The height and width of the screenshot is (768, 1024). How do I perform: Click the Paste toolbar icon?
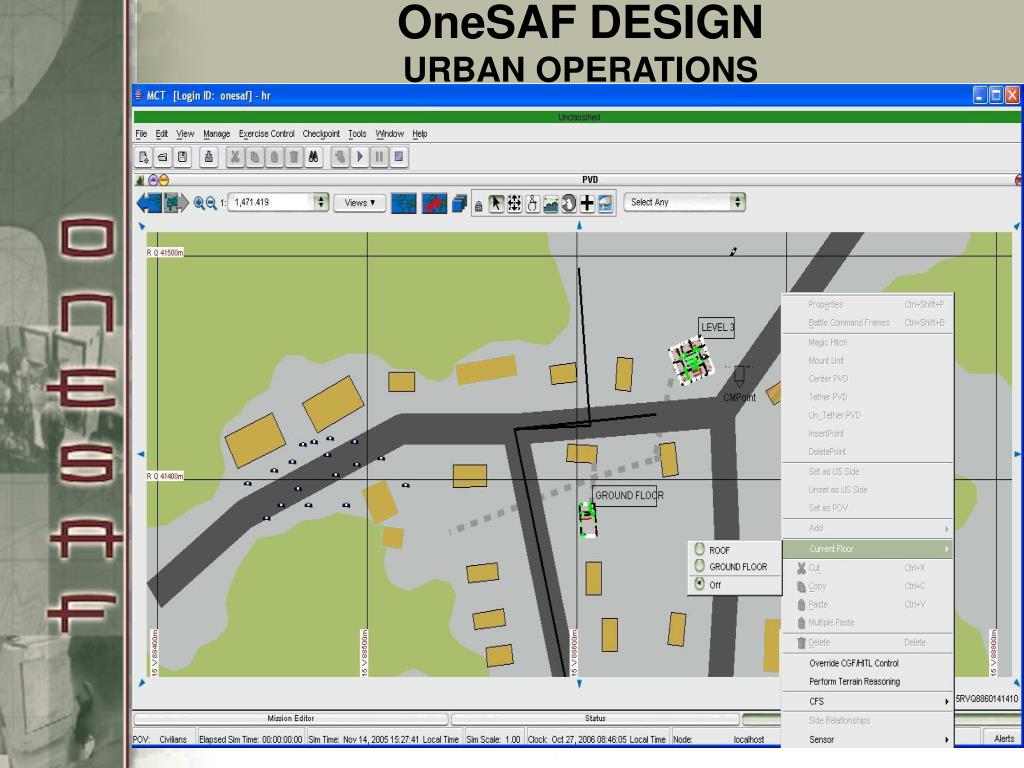(x=274, y=157)
